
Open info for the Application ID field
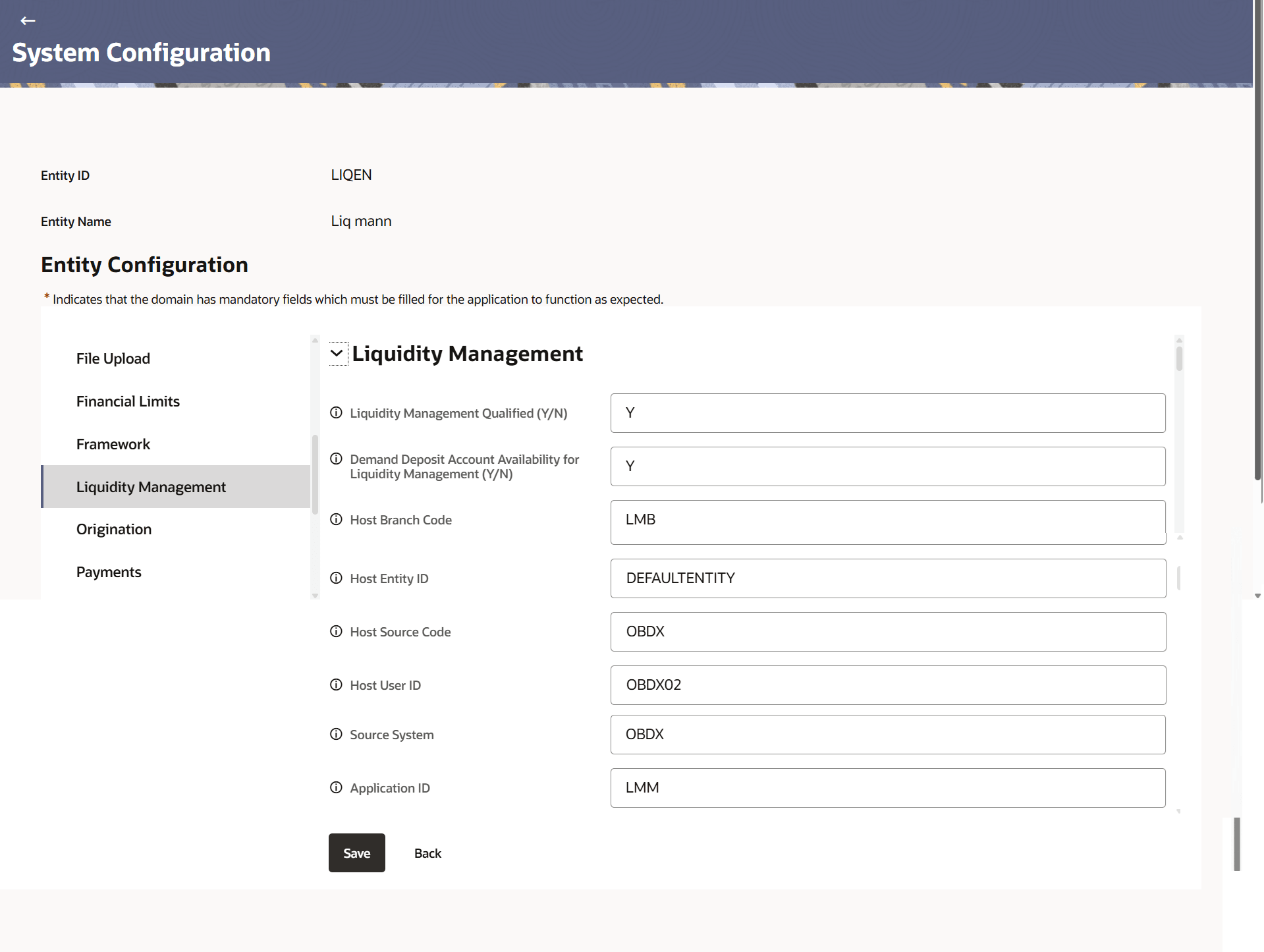336,787
